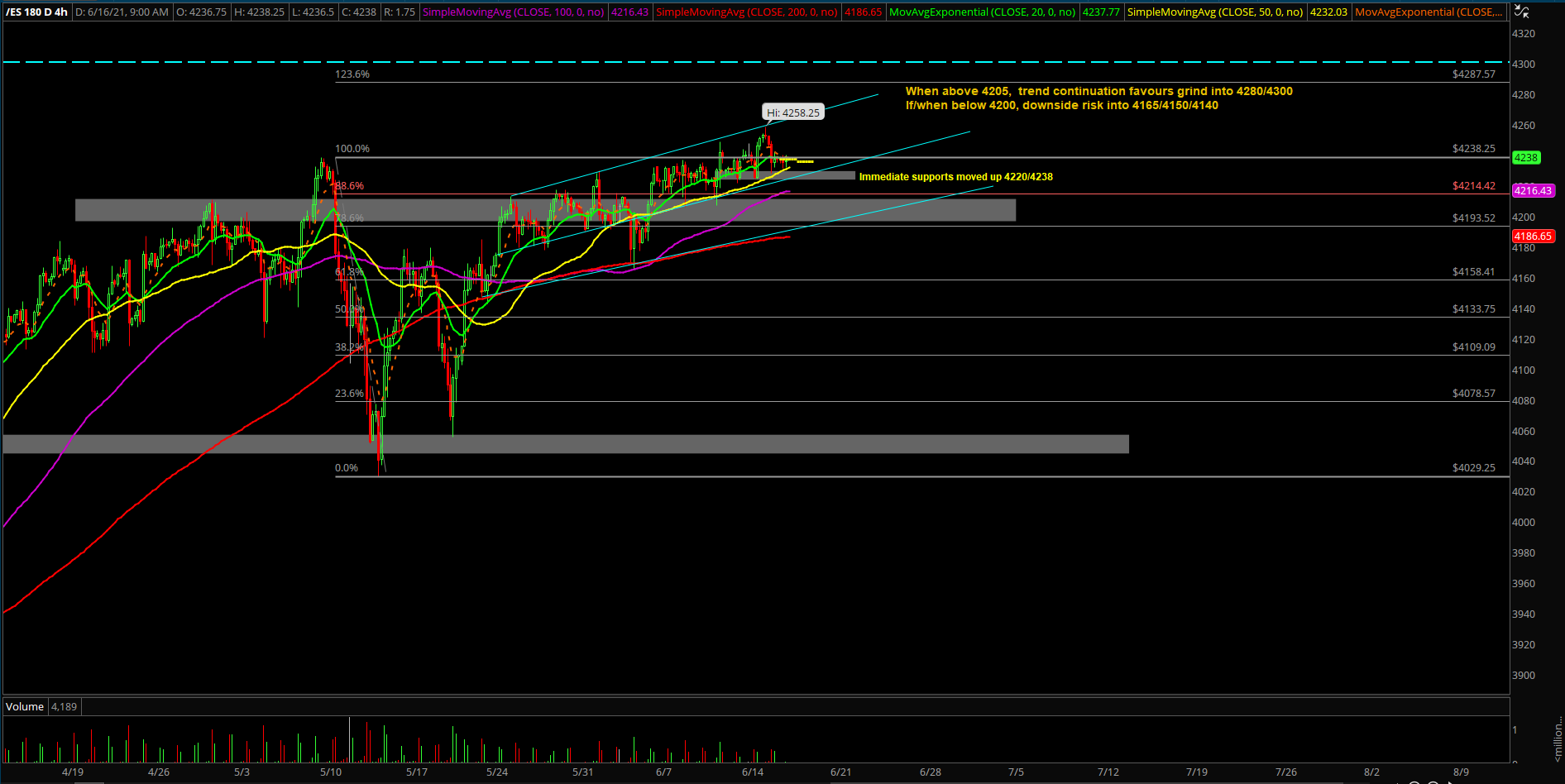
Task: Select the 'Immediate supports moved up' text note
Action: [955, 177]
